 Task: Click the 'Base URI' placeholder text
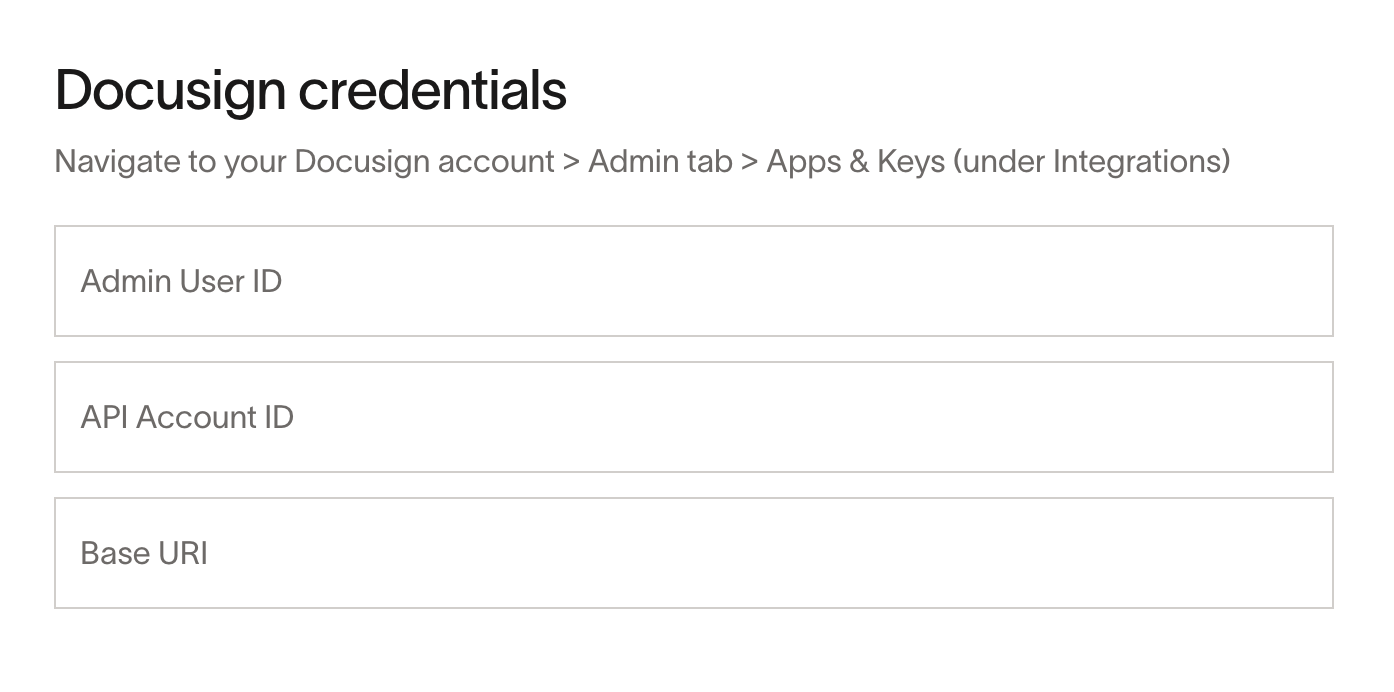click(x=144, y=553)
